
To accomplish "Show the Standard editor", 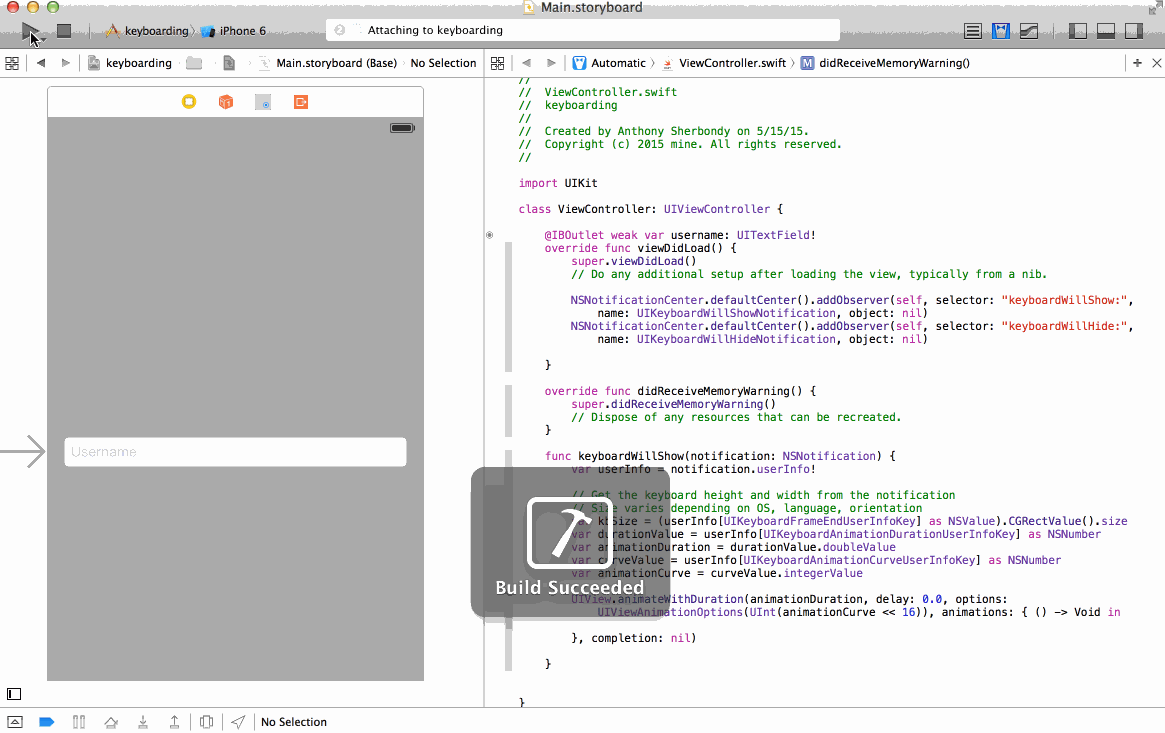I will point(973,31).
